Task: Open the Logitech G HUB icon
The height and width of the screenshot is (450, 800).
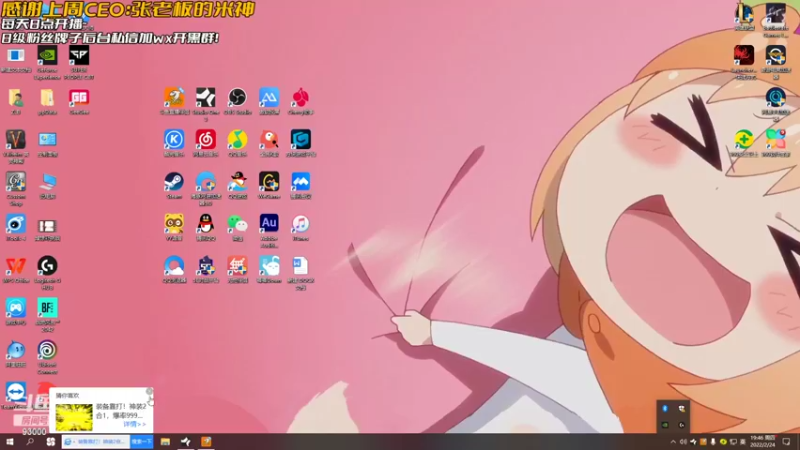Action: coord(47,266)
